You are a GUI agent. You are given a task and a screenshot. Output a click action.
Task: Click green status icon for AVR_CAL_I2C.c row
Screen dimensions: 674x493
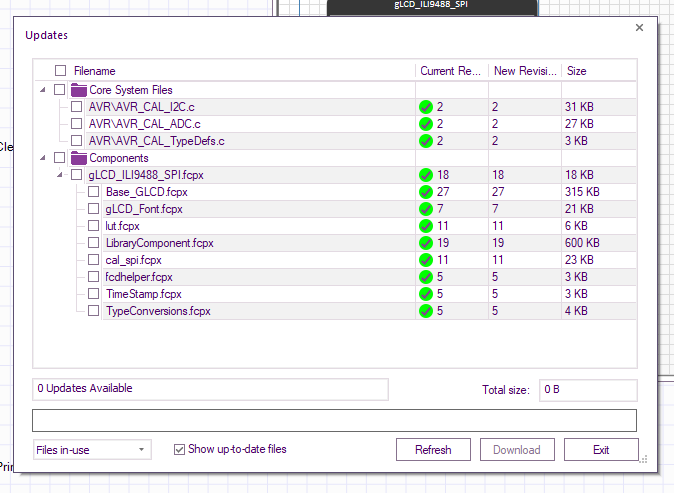tap(426, 107)
